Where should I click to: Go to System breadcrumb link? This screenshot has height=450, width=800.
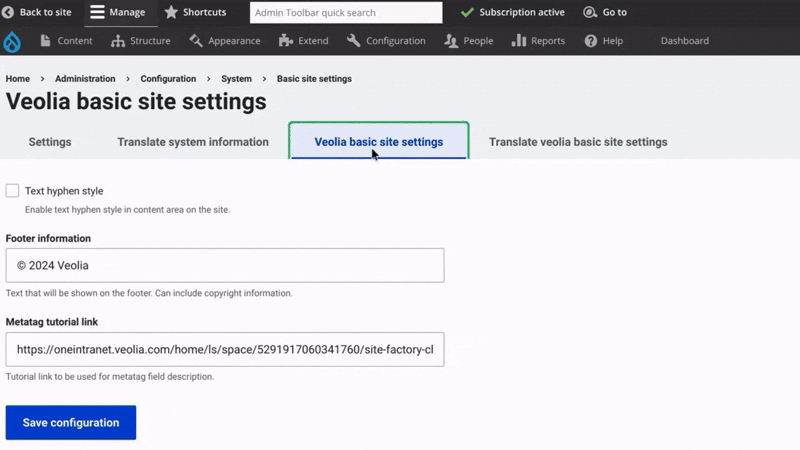pos(236,79)
